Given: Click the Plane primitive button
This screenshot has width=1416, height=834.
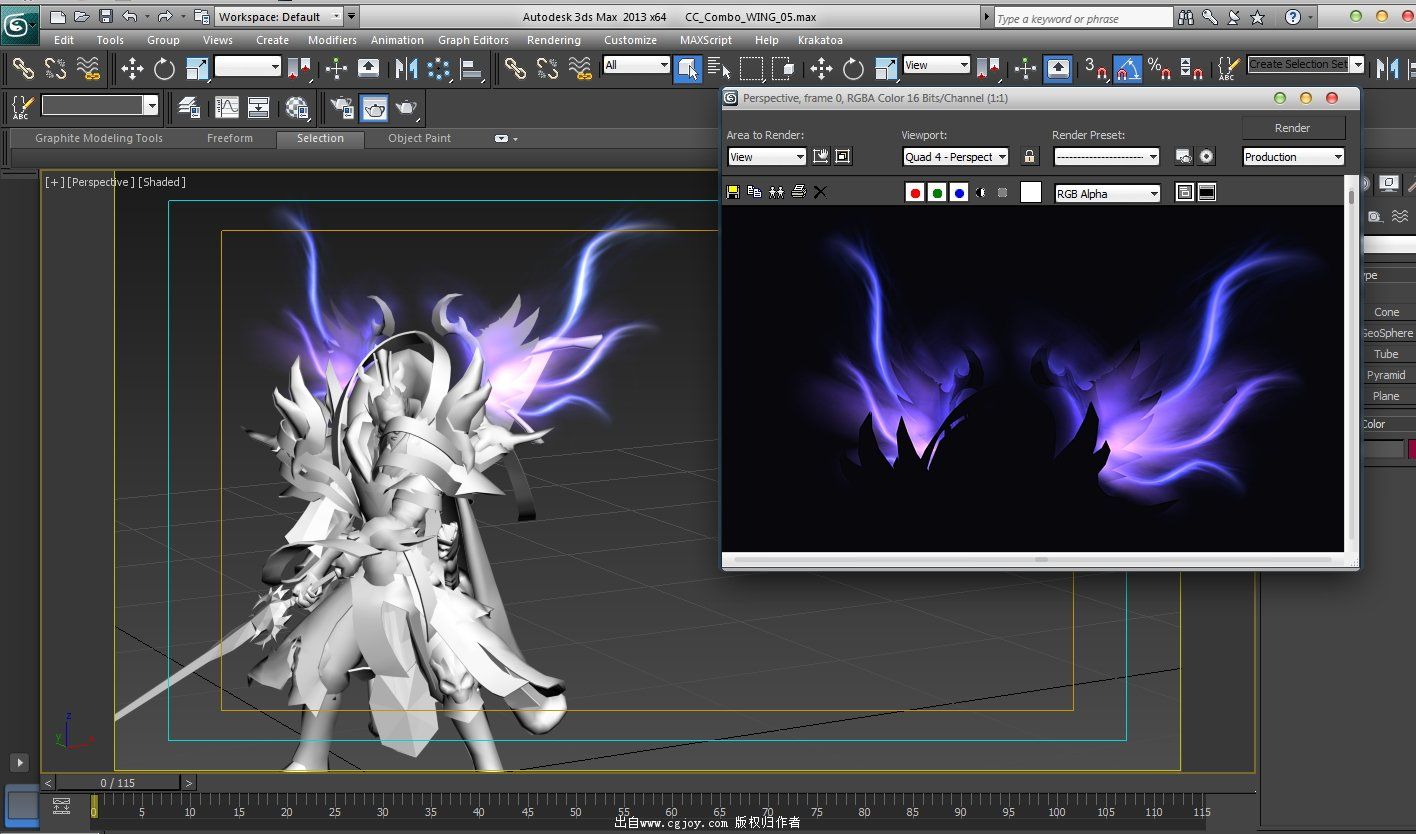Looking at the screenshot, I should [x=1387, y=396].
